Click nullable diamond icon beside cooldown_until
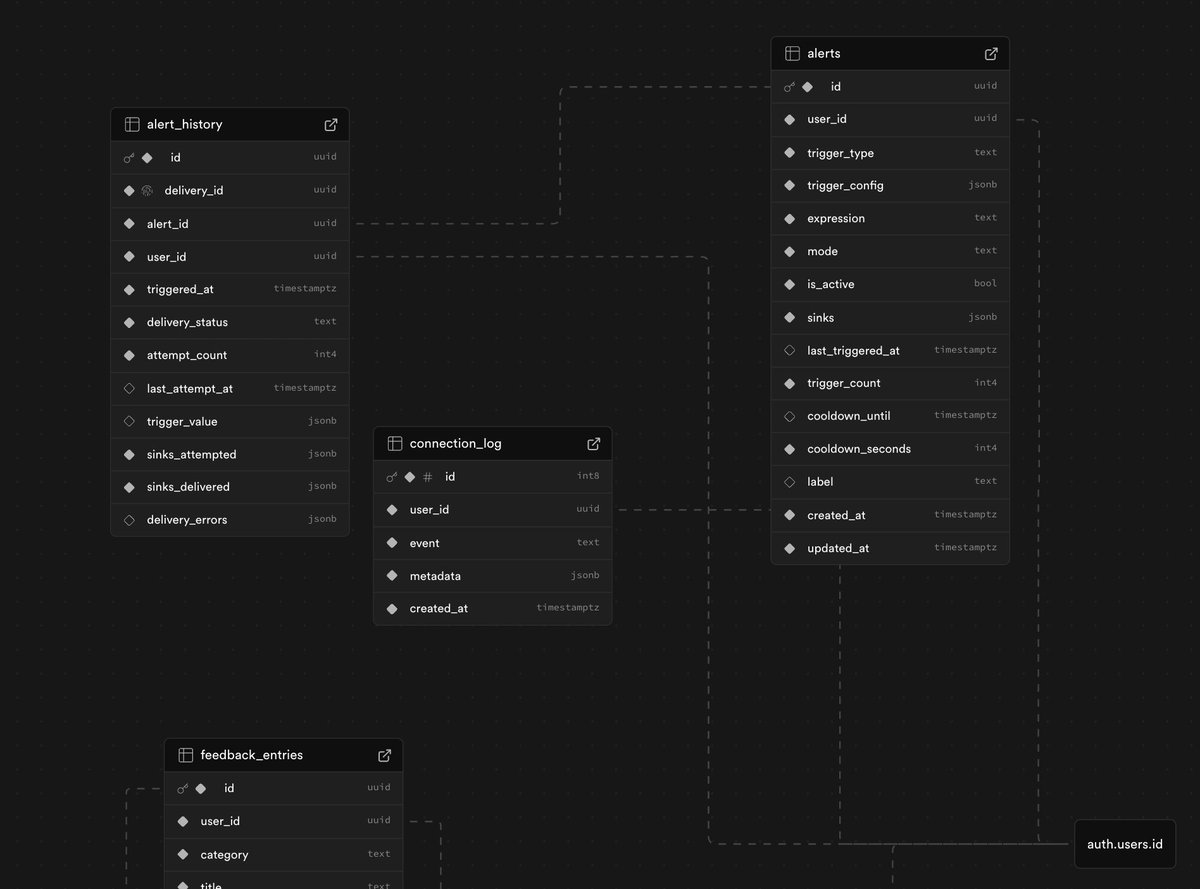 click(x=789, y=416)
